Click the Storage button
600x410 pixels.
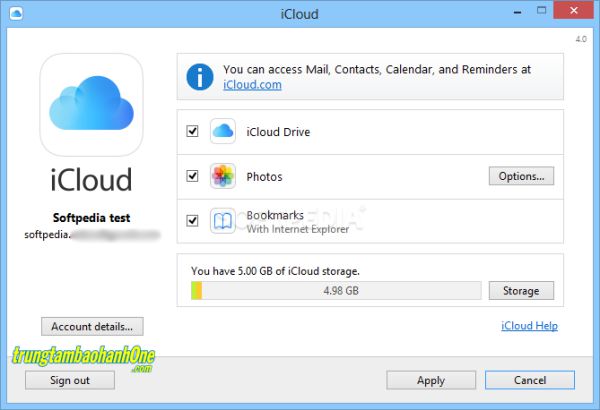pos(521,291)
